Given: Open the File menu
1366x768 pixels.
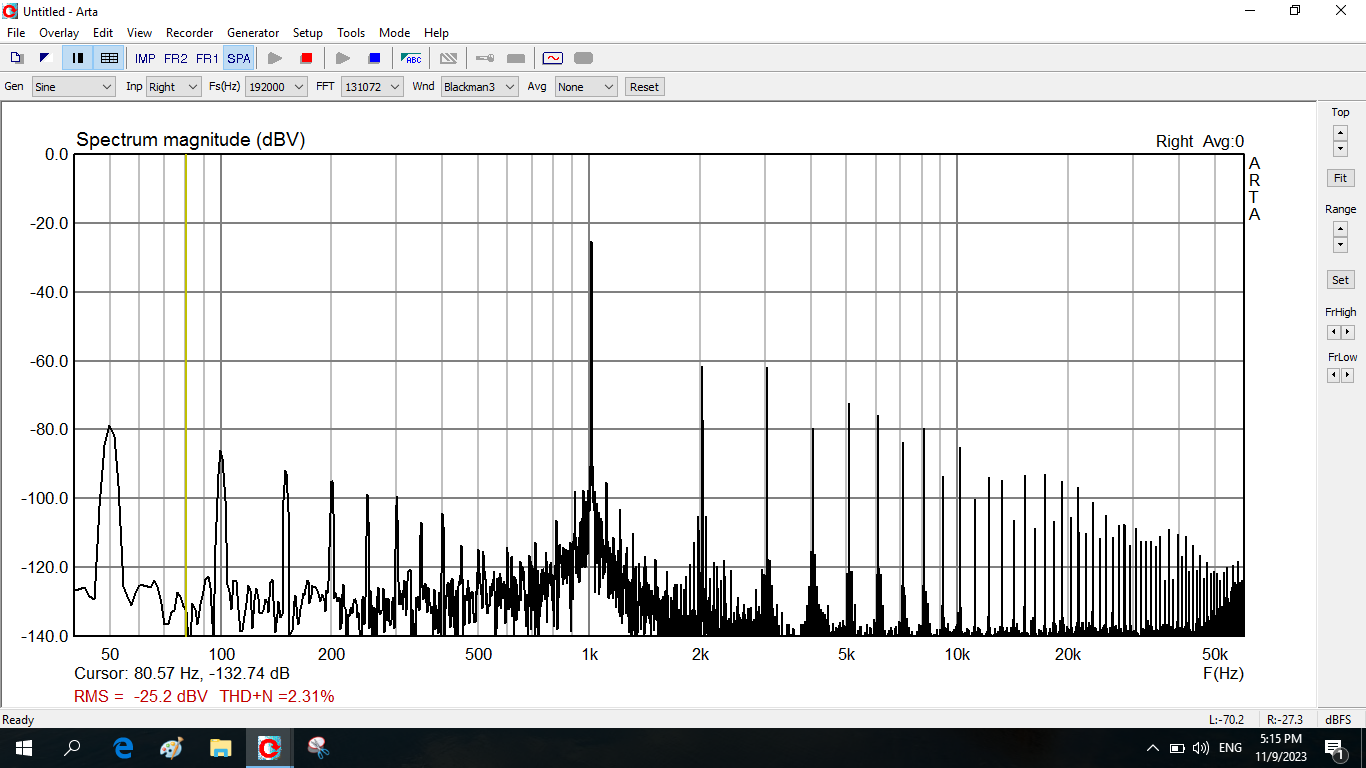Looking at the screenshot, I should point(16,33).
